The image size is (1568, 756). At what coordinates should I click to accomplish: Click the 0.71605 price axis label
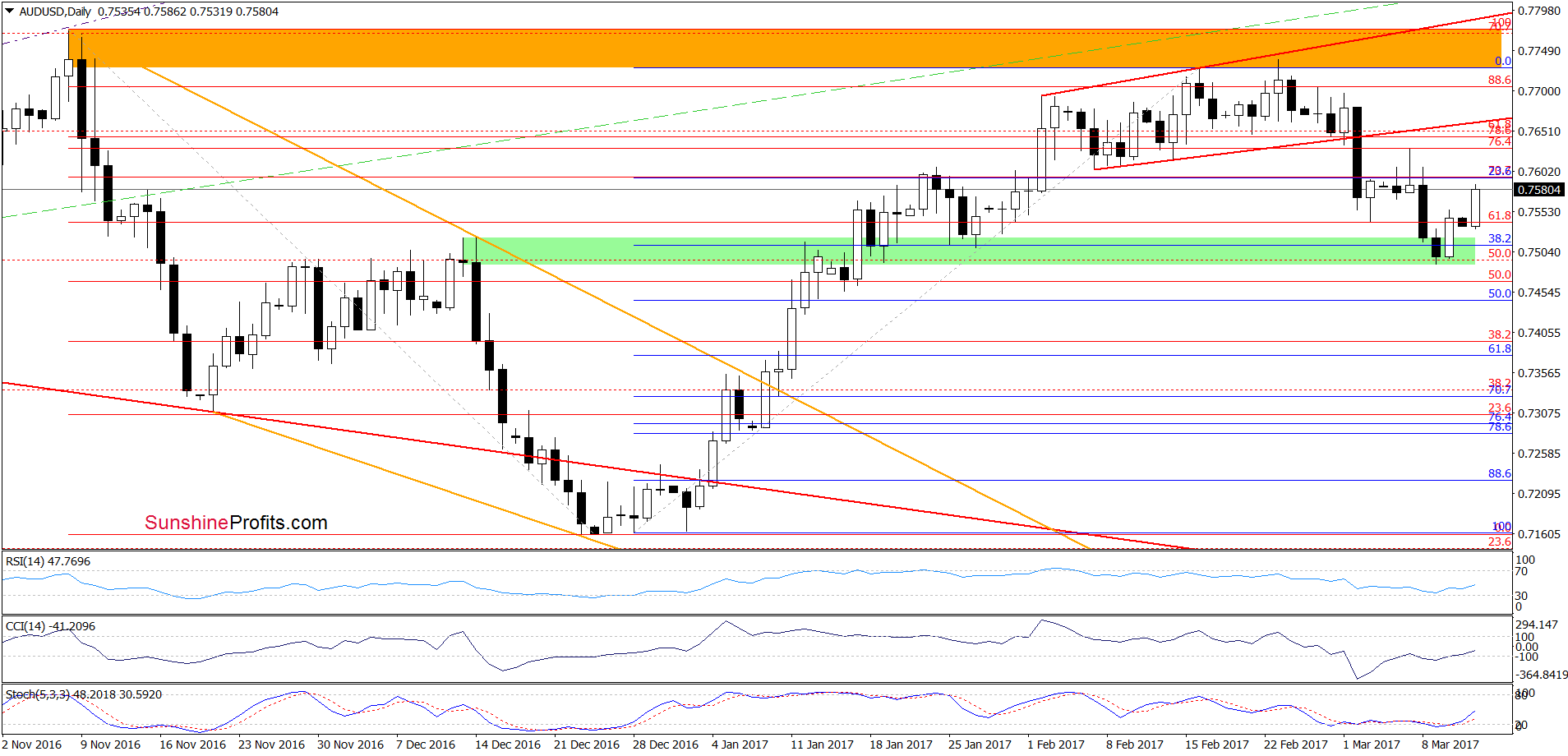point(1538,534)
